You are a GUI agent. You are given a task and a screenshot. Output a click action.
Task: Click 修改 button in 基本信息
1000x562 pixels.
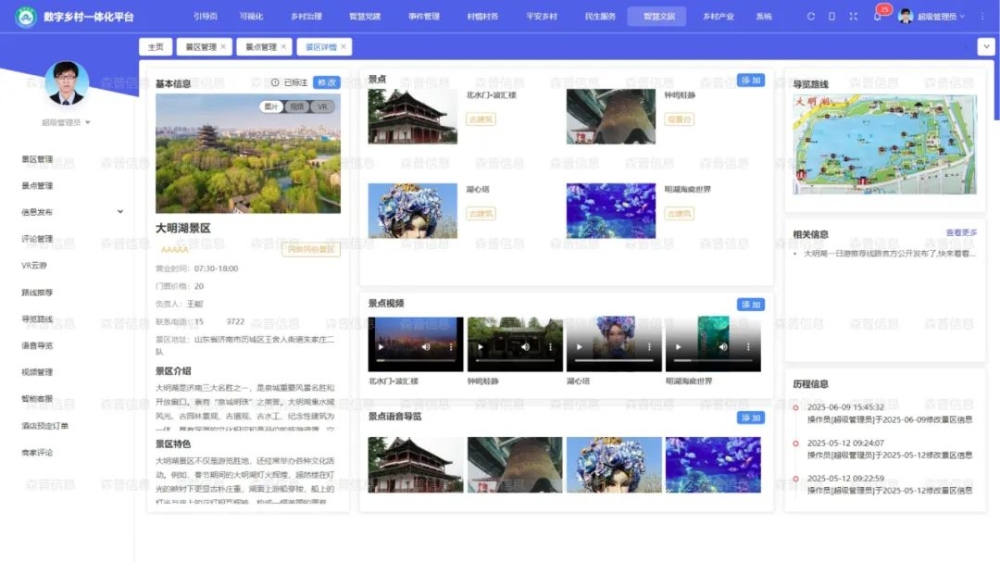(x=326, y=83)
